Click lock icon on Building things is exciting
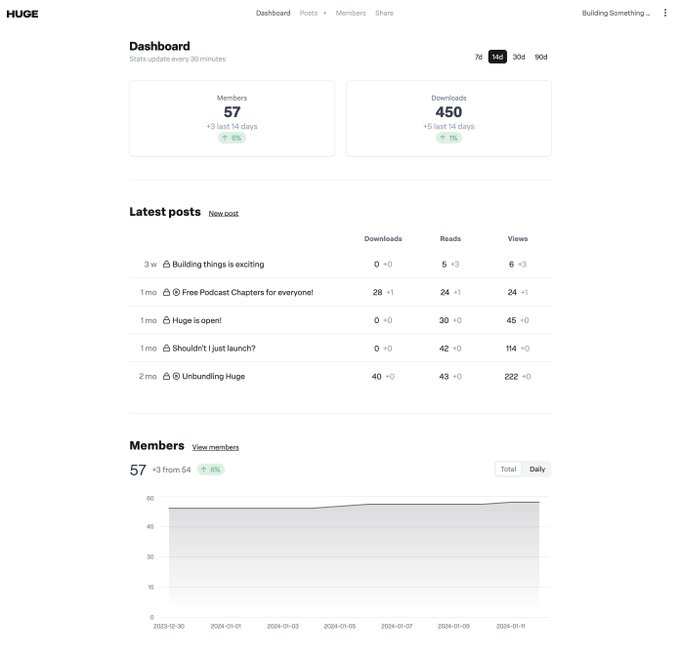 [x=166, y=264]
